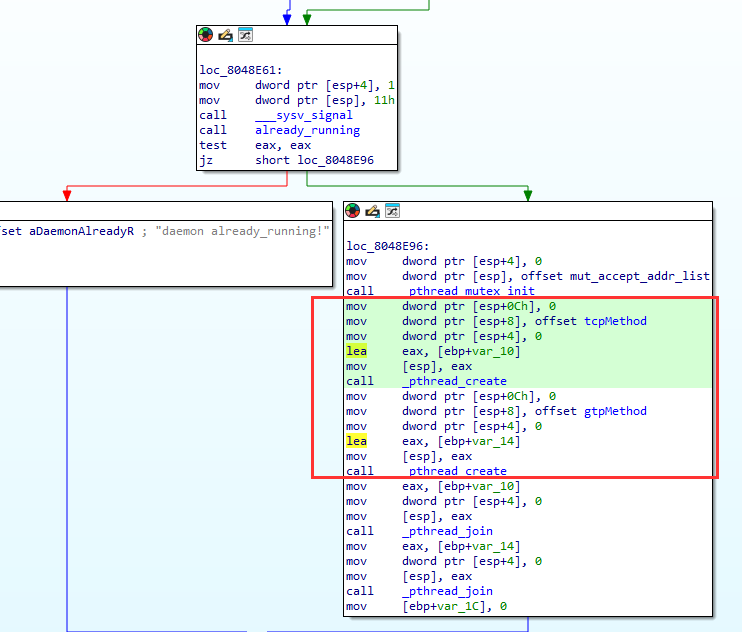The image size is (742, 632).
Task: Click edit comment icon on loc_8048E61 block
Action: coord(226,35)
